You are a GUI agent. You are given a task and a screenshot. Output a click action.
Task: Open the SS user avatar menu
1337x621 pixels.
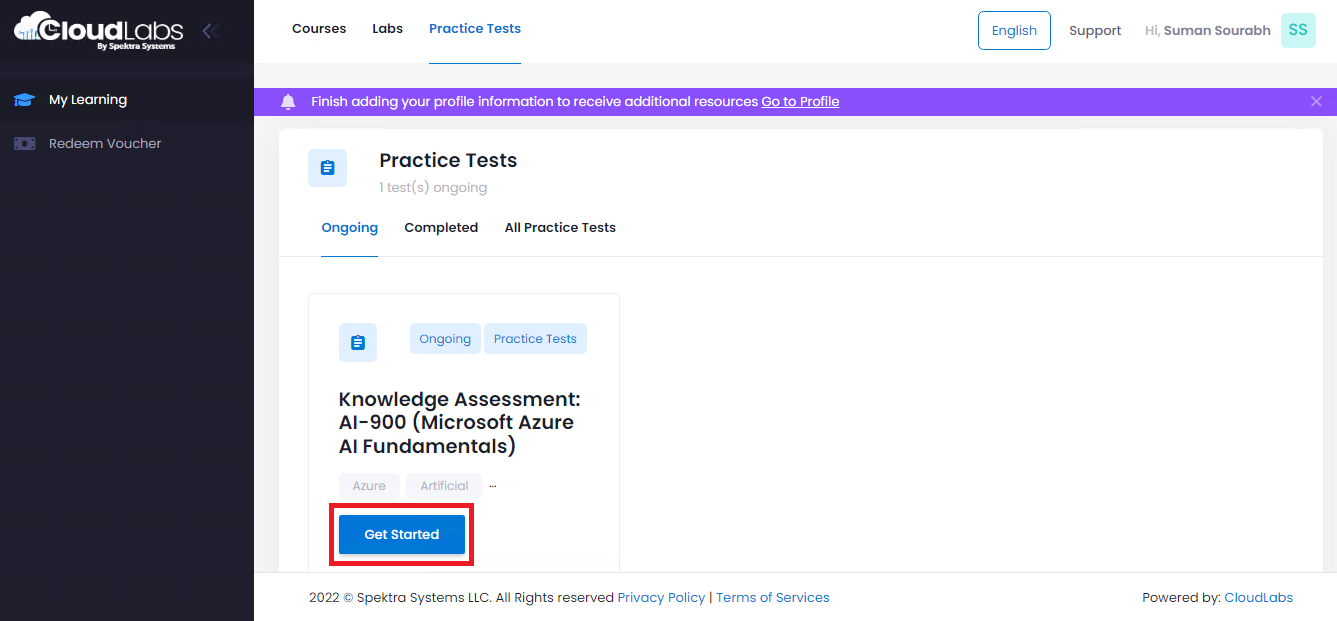1298,30
